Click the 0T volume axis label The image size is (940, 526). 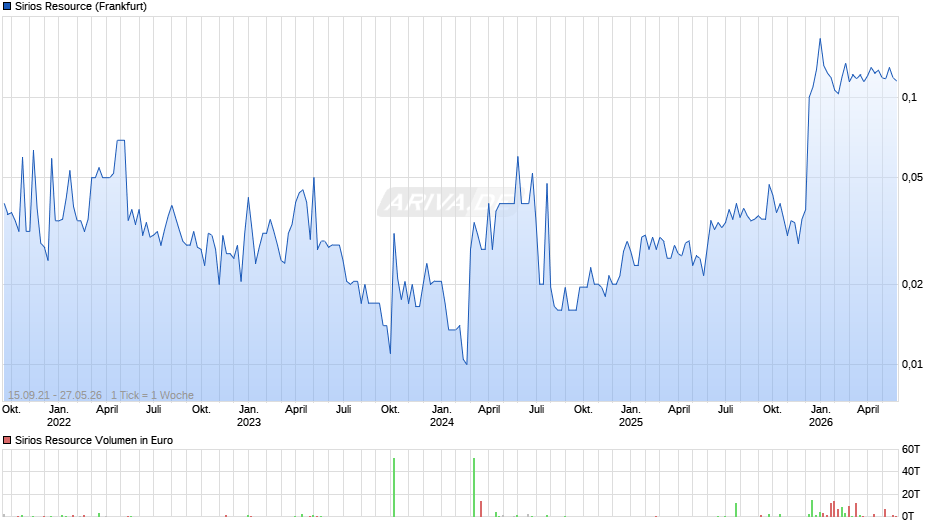[908, 516]
